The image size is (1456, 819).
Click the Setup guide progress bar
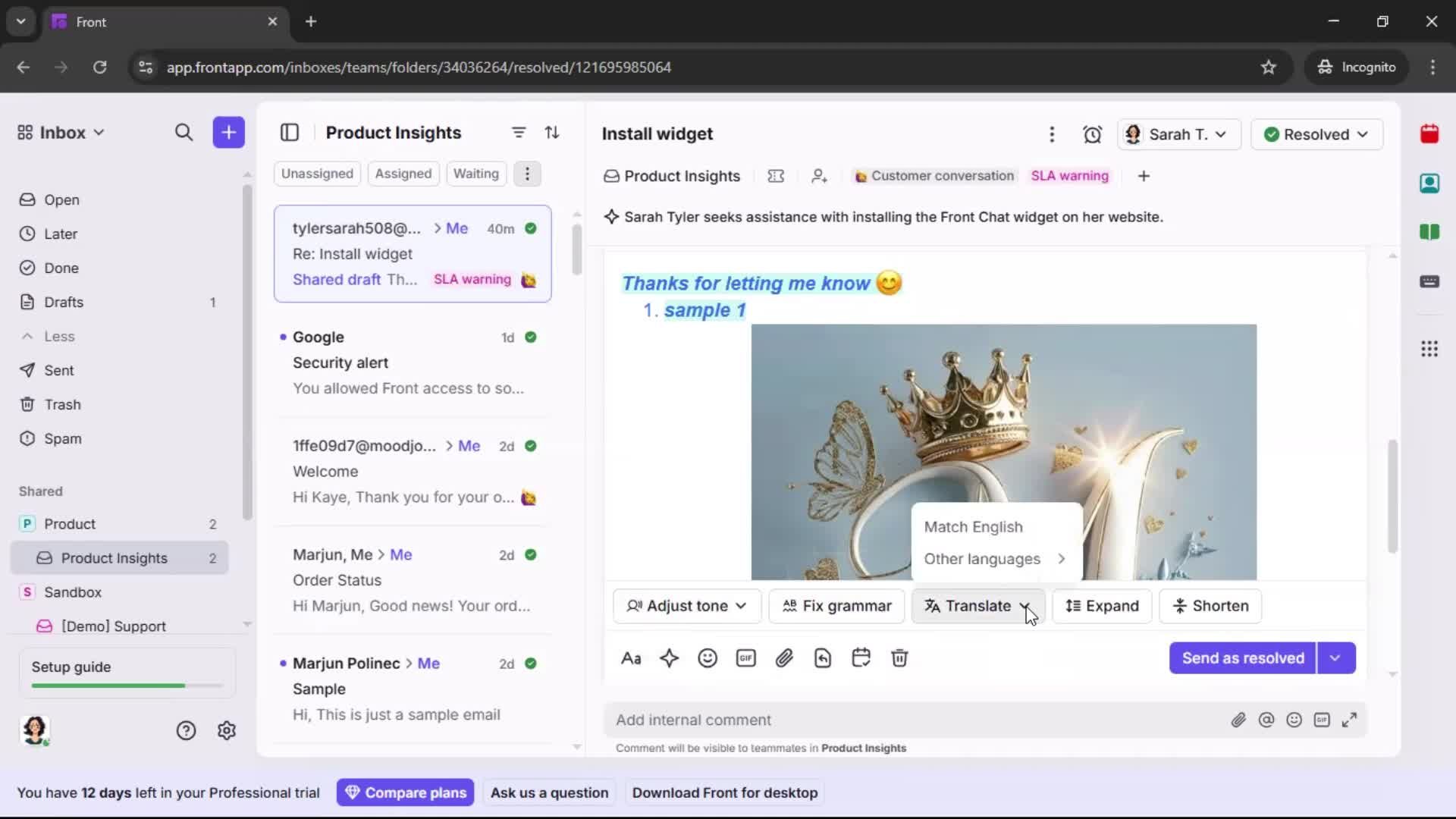(125, 685)
